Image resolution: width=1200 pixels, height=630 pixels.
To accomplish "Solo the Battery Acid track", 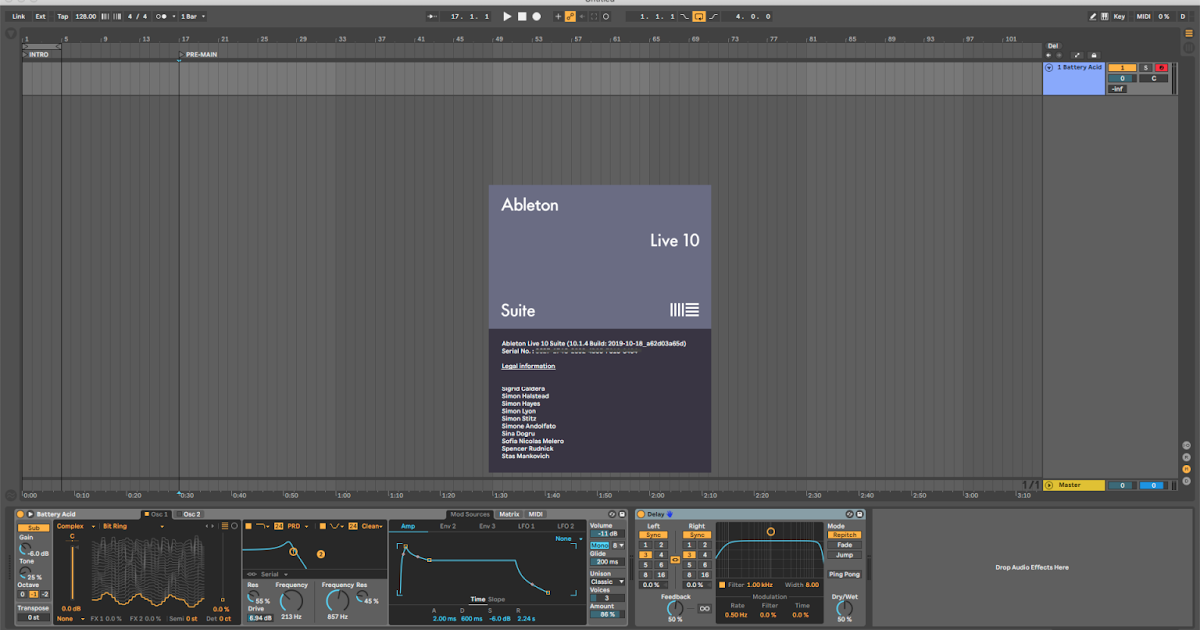I will 1146,67.
